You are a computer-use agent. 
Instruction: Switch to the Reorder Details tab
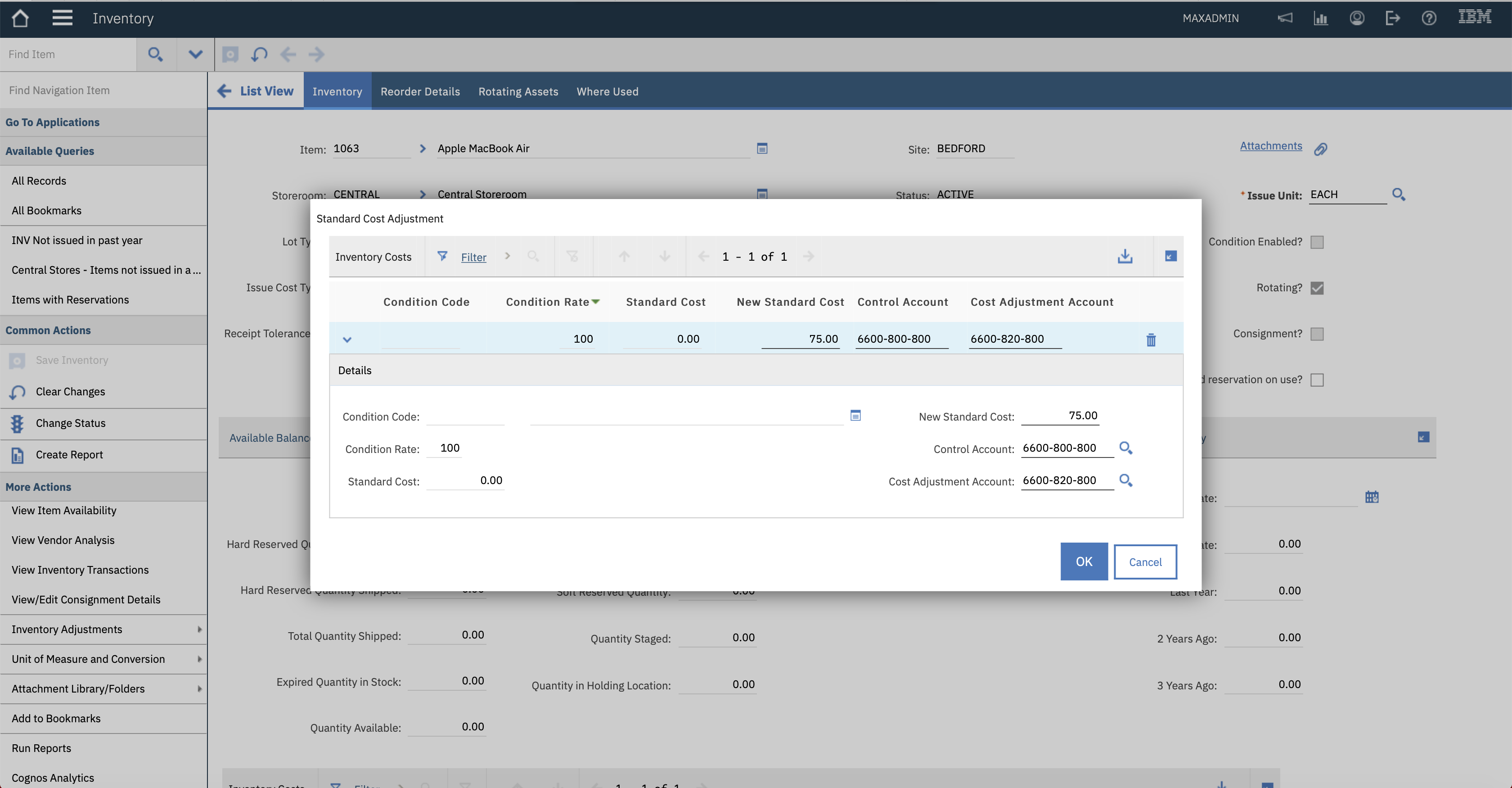click(420, 91)
